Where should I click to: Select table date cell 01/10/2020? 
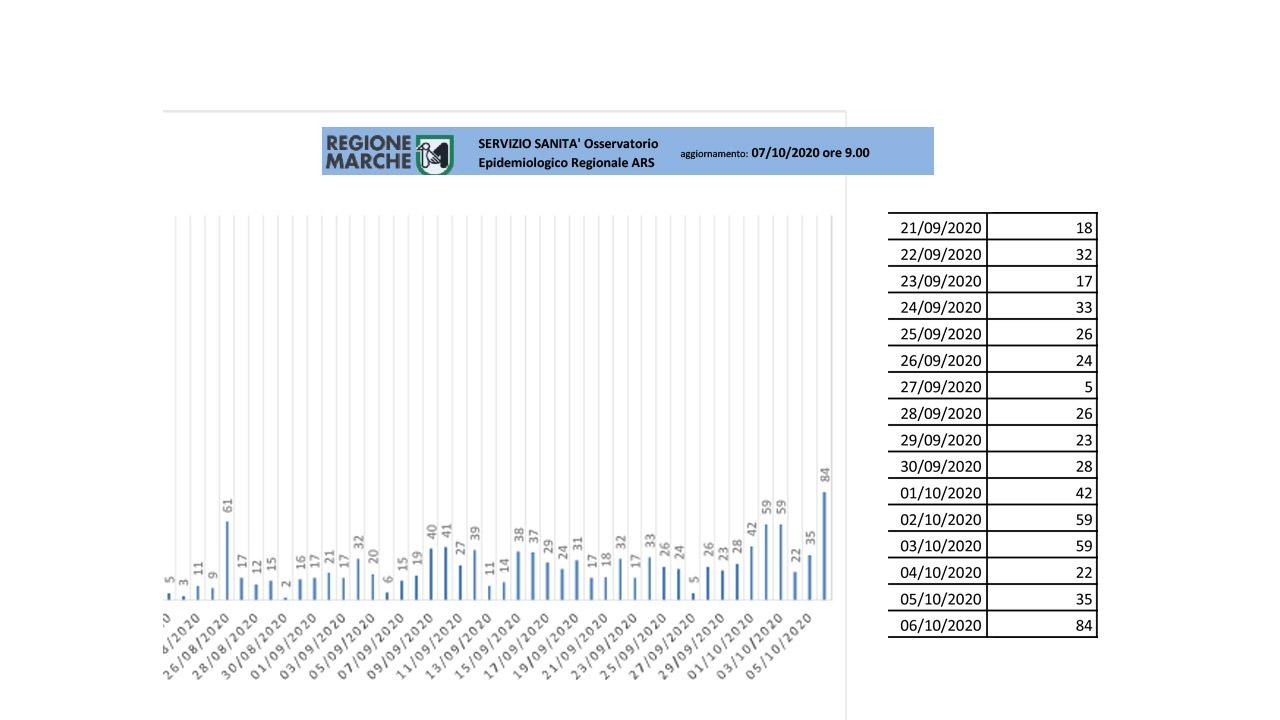(x=938, y=492)
